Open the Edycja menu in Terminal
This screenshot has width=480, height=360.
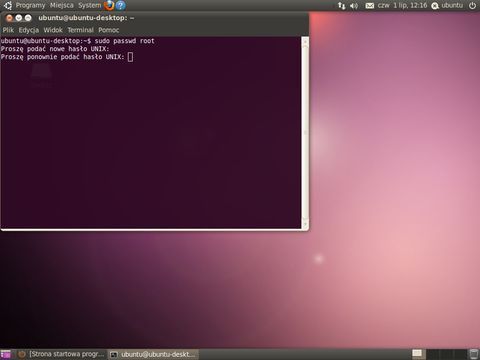click(x=29, y=30)
